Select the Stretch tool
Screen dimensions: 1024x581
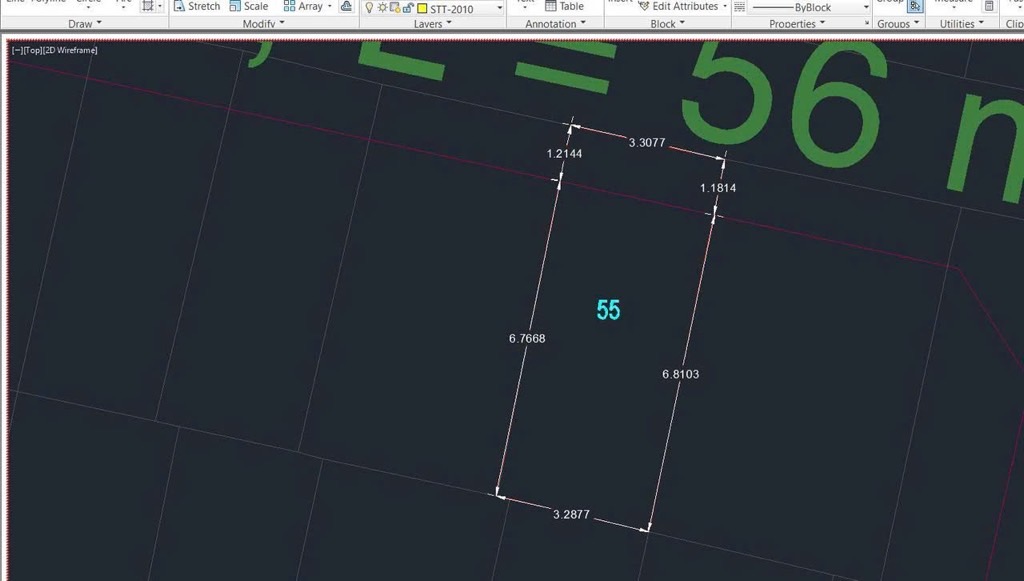click(197, 6)
